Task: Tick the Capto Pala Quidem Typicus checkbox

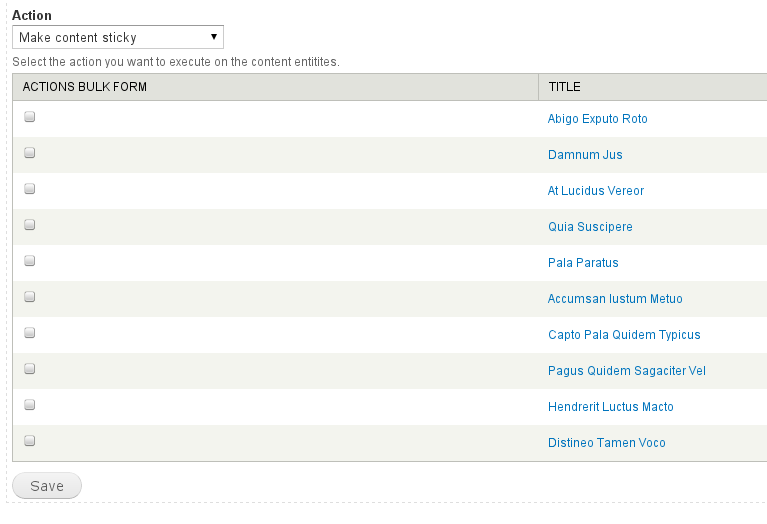Action: 30,333
